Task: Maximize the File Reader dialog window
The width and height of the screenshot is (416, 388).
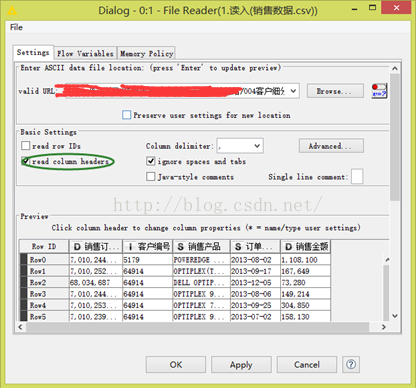Action: (373, 7)
